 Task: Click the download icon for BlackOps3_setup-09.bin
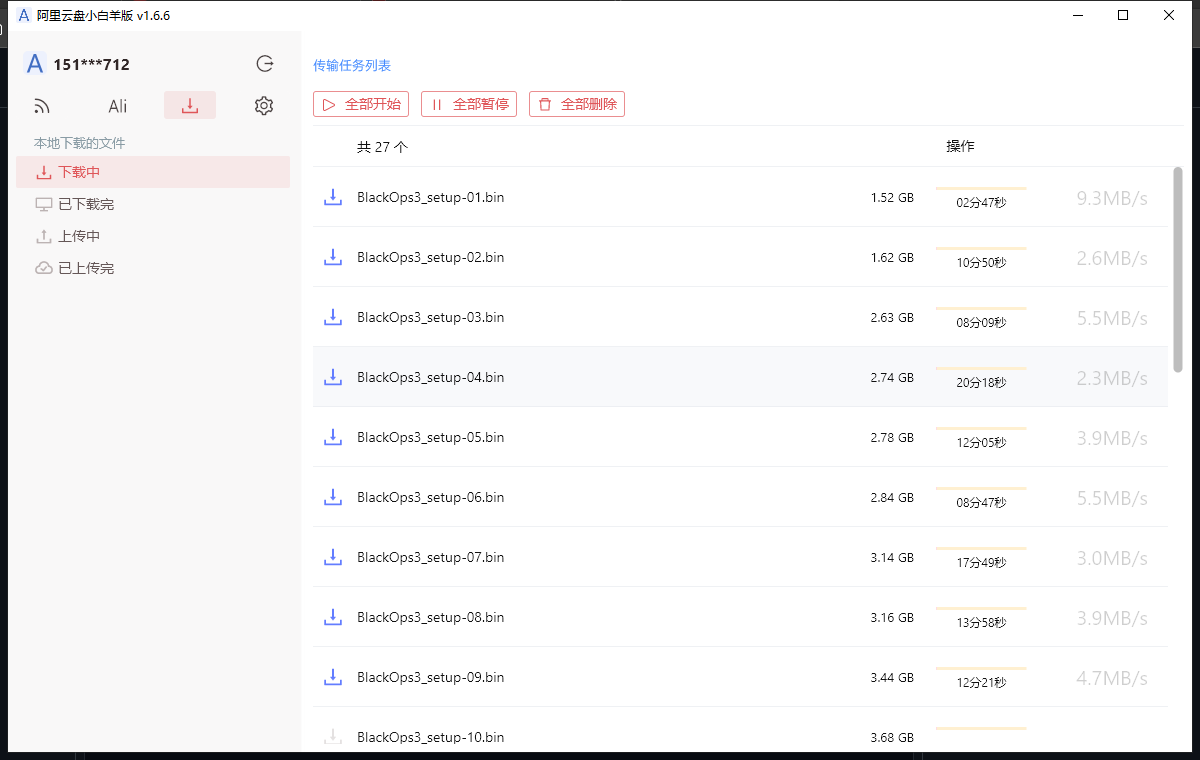point(333,677)
